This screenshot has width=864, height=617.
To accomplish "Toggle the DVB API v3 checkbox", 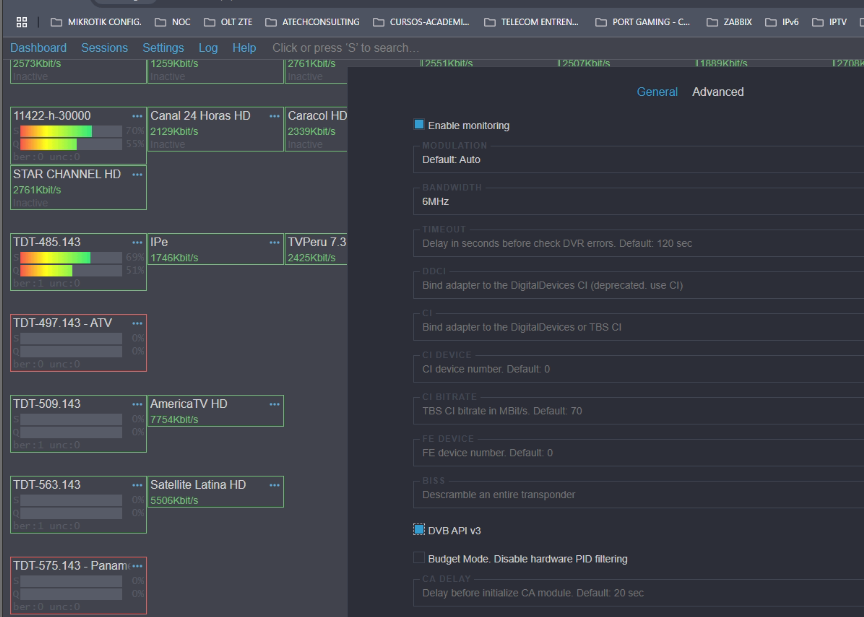I will pyautogui.click(x=419, y=530).
